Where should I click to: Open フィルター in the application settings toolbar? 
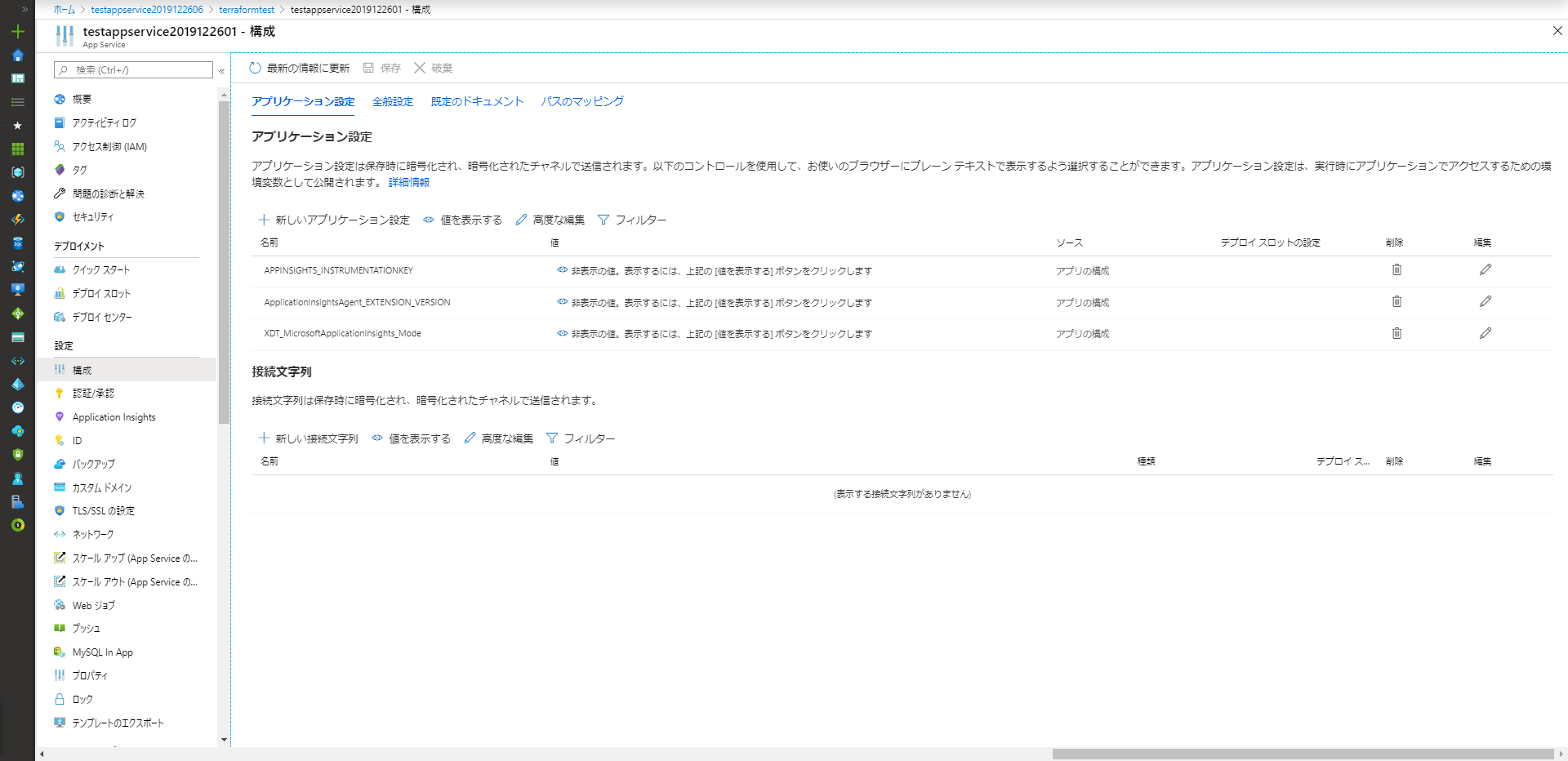tap(632, 220)
